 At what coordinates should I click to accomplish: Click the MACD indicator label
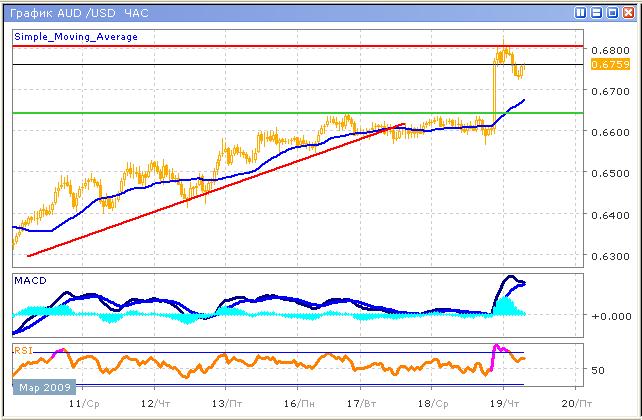point(30,281)
